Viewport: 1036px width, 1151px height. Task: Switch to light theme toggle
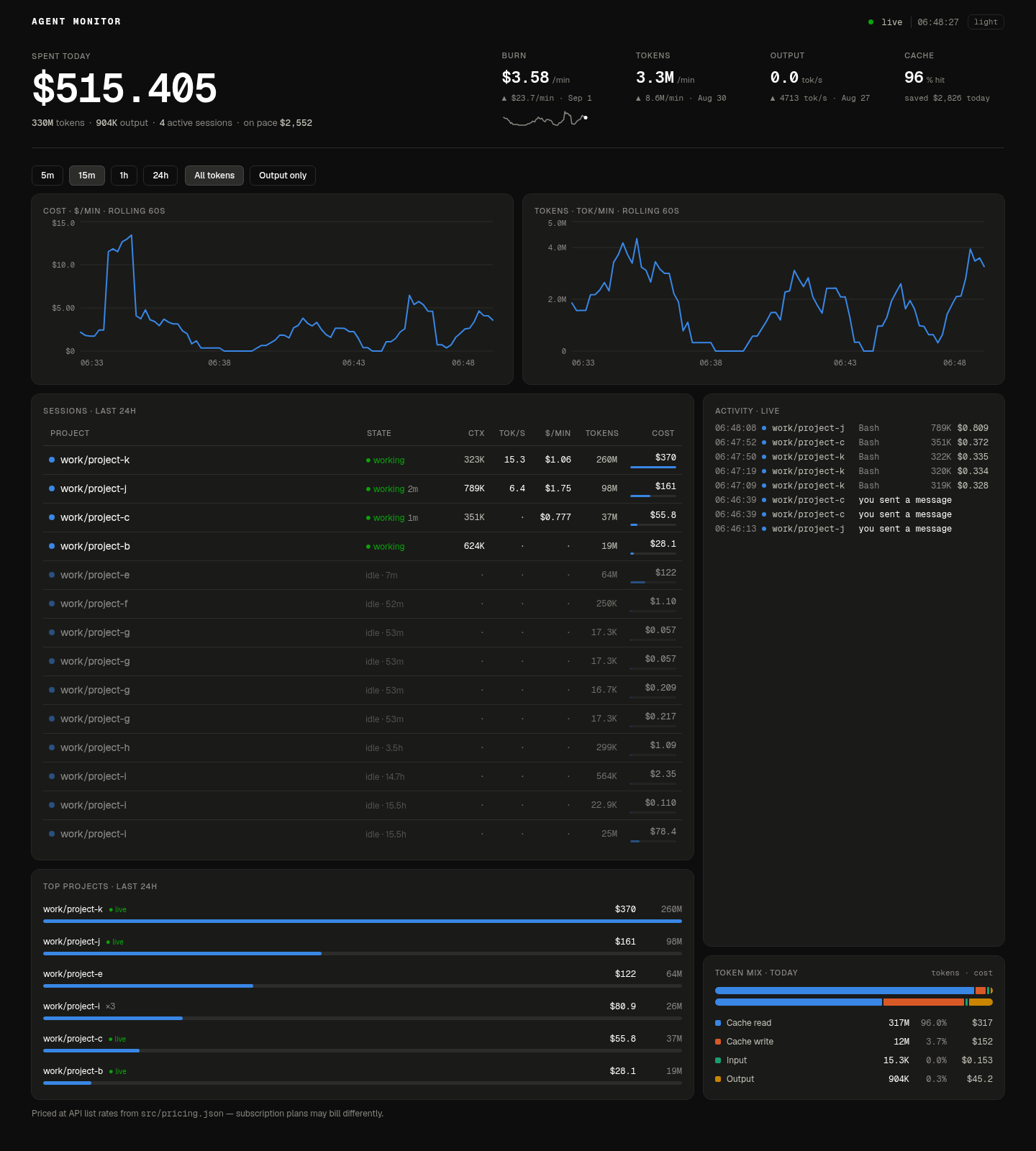[x=986, y=22]
